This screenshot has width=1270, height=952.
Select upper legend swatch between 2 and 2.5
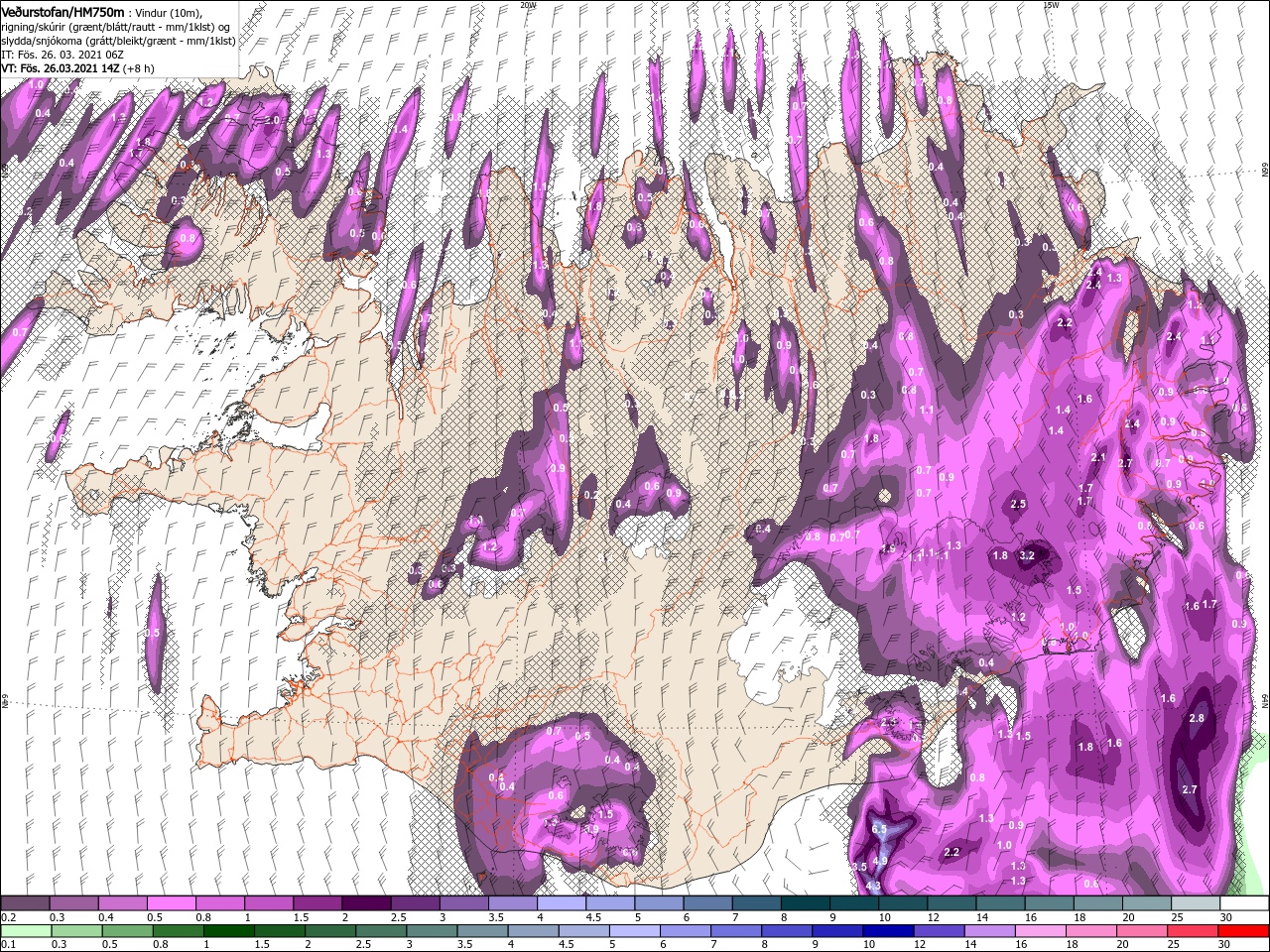(x=366, y=903)
